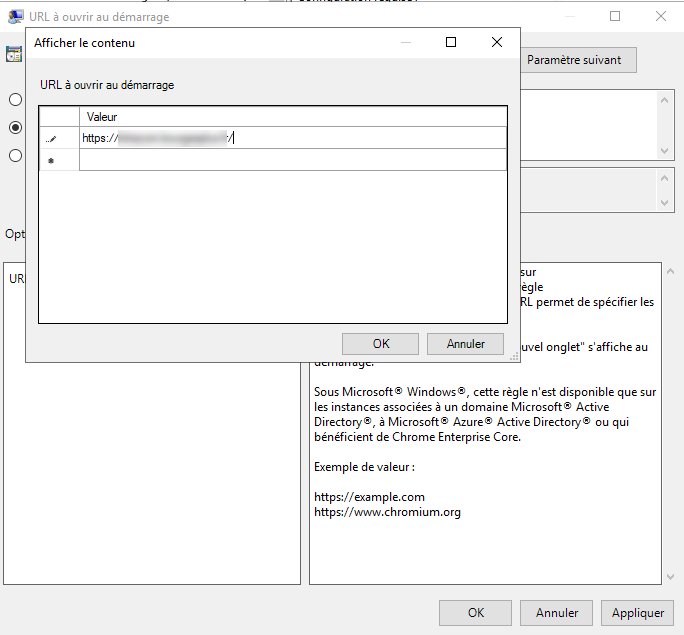Screen dimensions: 684x635
Task: Choose the radio button above the checked one
Action: pos(15,100)
